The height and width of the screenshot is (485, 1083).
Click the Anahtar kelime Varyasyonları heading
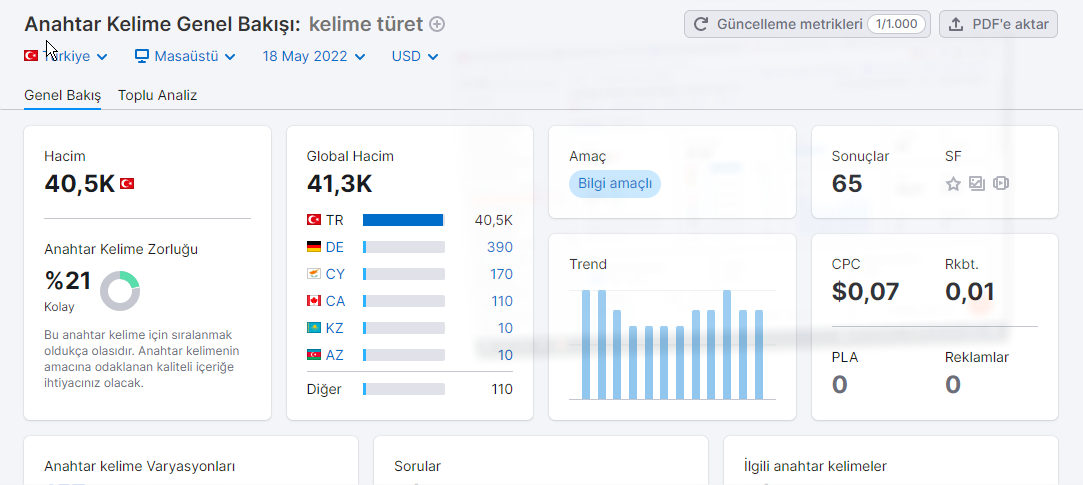pos(140,466)
